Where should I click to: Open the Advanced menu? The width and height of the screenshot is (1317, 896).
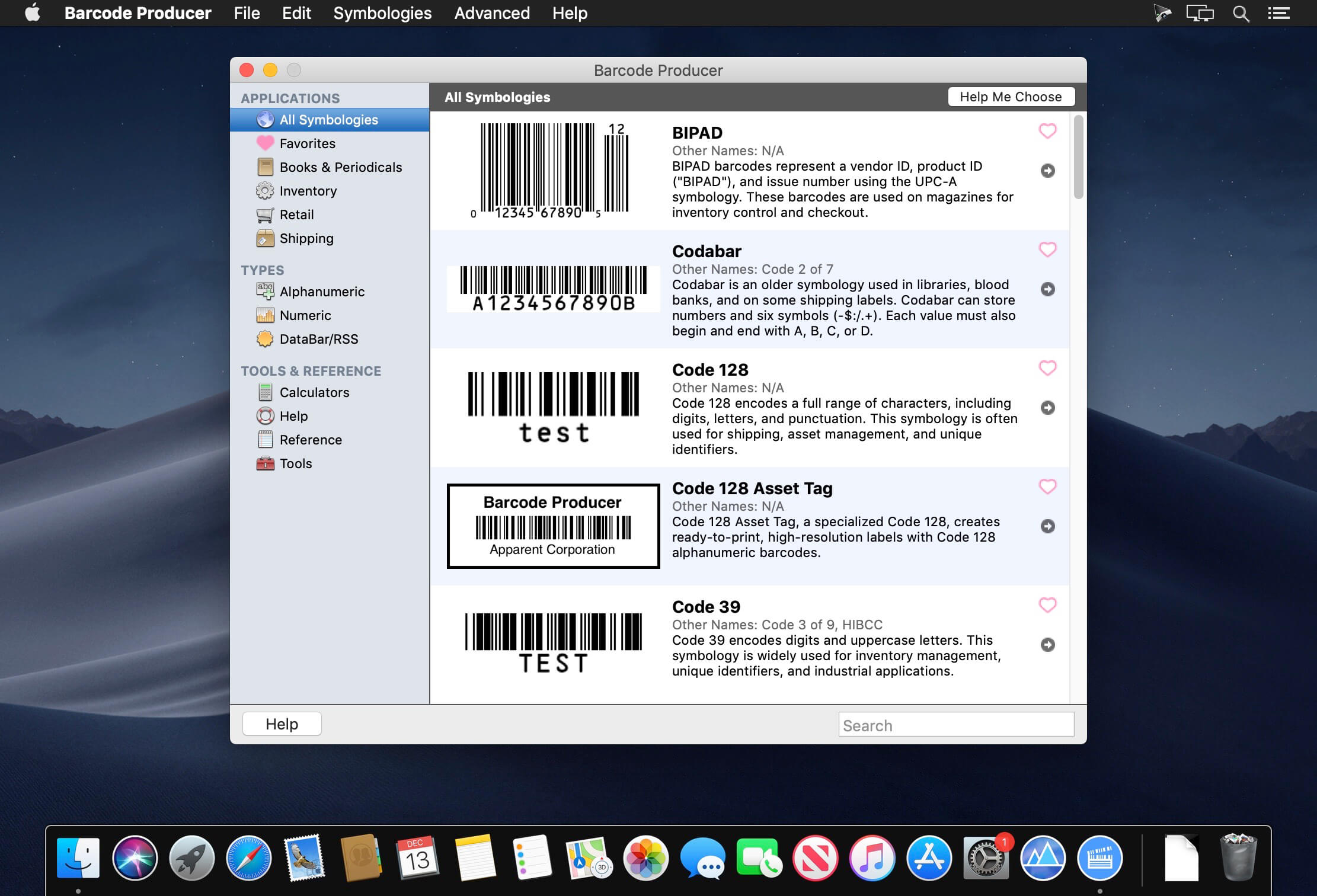pos(492,13)
